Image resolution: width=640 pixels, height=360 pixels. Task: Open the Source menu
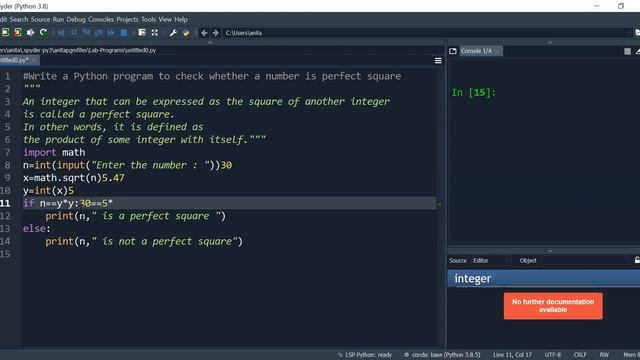click(x=40, y=19)
